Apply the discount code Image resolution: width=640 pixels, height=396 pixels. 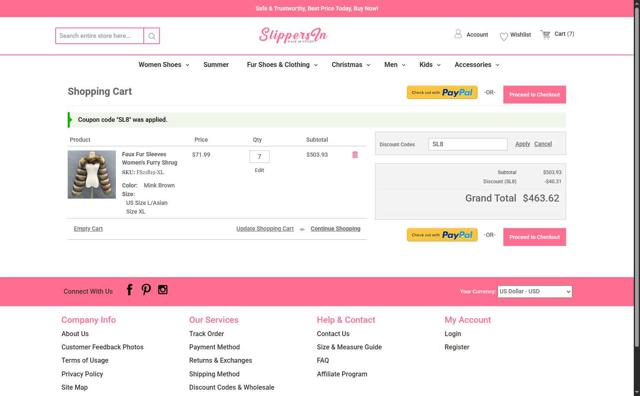coord(522,144)
